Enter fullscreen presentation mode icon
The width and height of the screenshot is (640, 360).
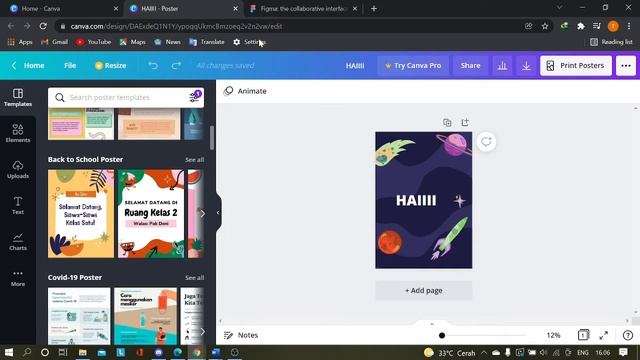604,335
